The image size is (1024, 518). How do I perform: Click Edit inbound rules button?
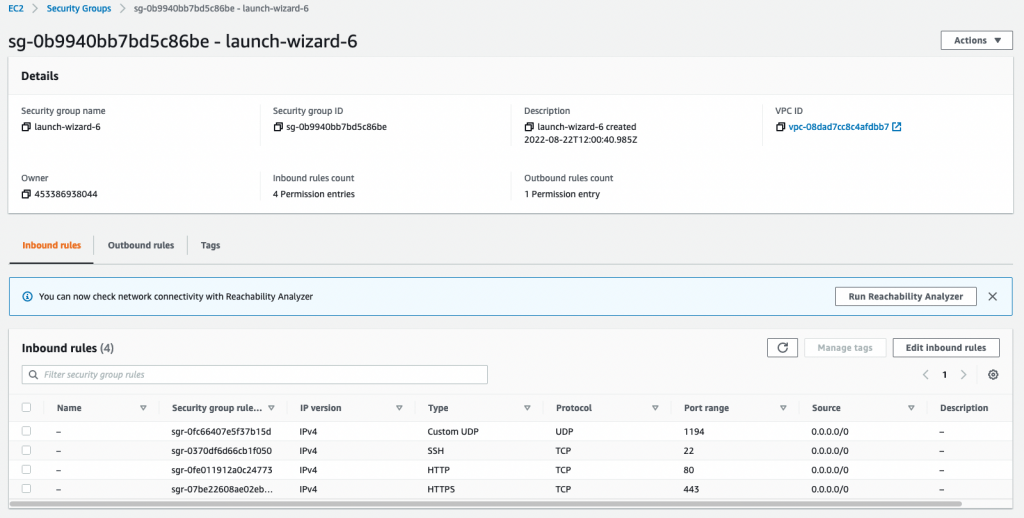click(946, 348)
